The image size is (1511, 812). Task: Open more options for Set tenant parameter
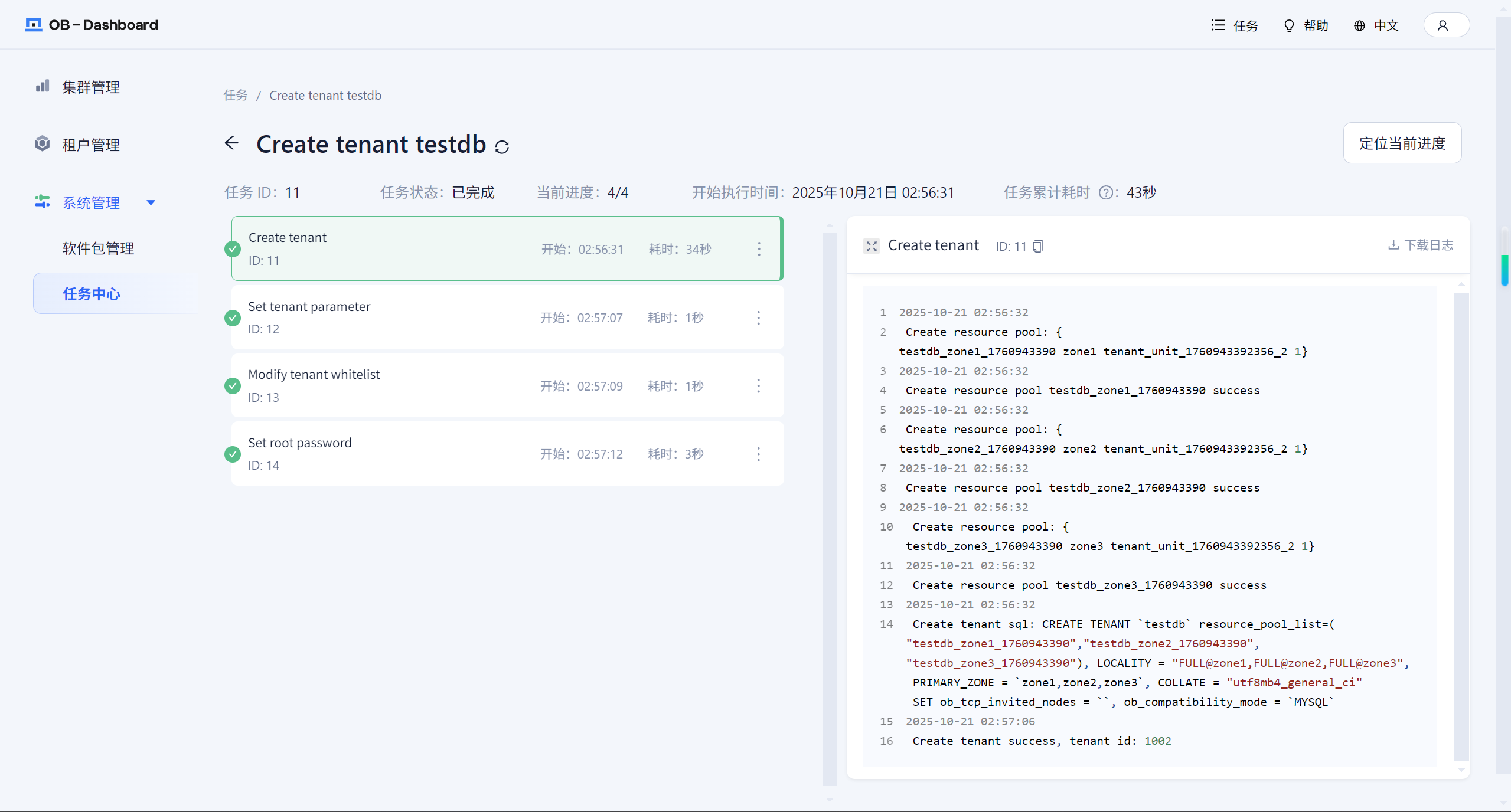click(758, 318)
